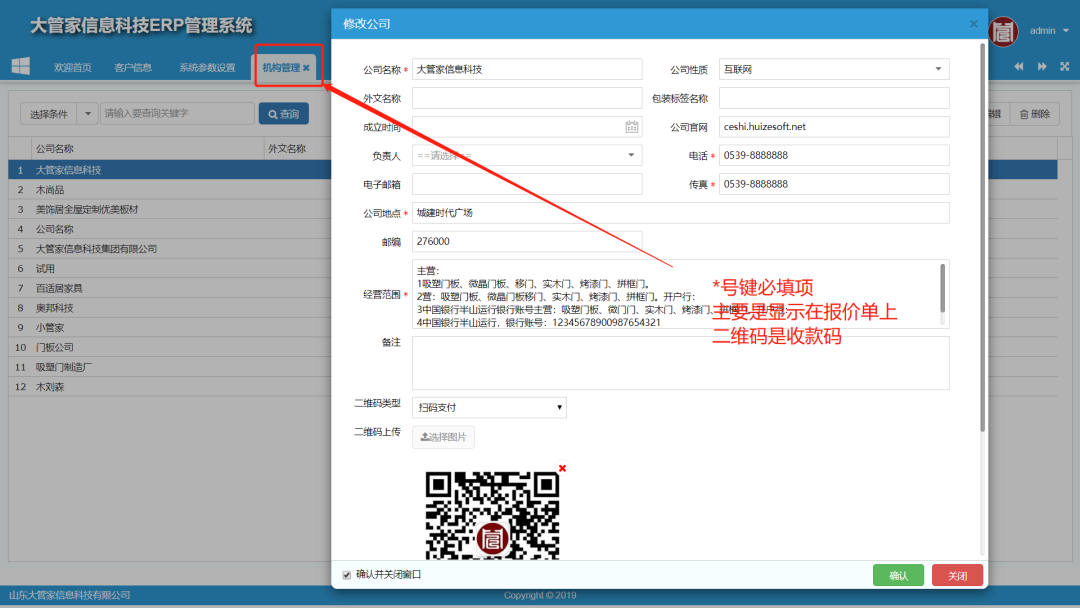Switch to the 客户信息 tab

tap(133, 68)
